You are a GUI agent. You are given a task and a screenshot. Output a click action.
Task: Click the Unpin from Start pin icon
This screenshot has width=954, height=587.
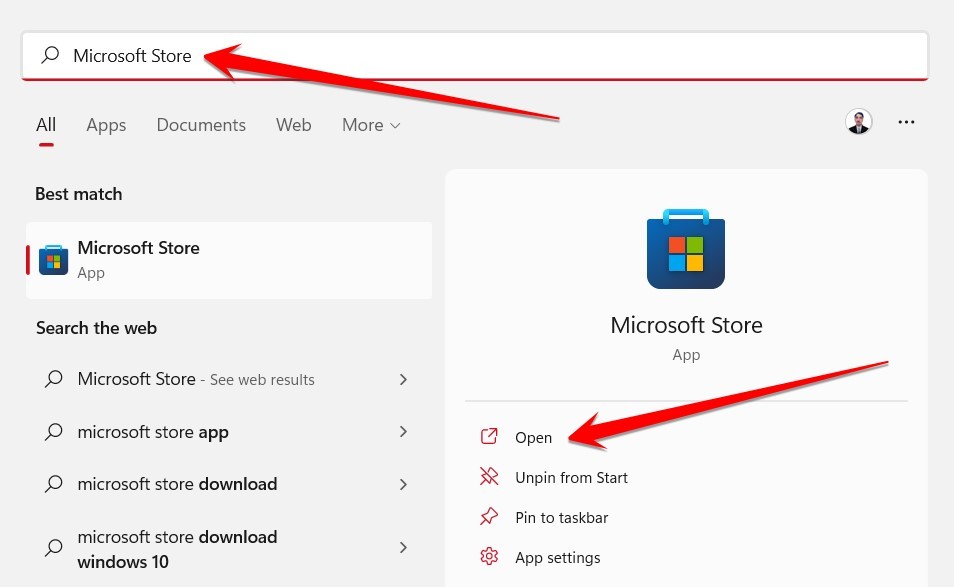tap(489, 477)
